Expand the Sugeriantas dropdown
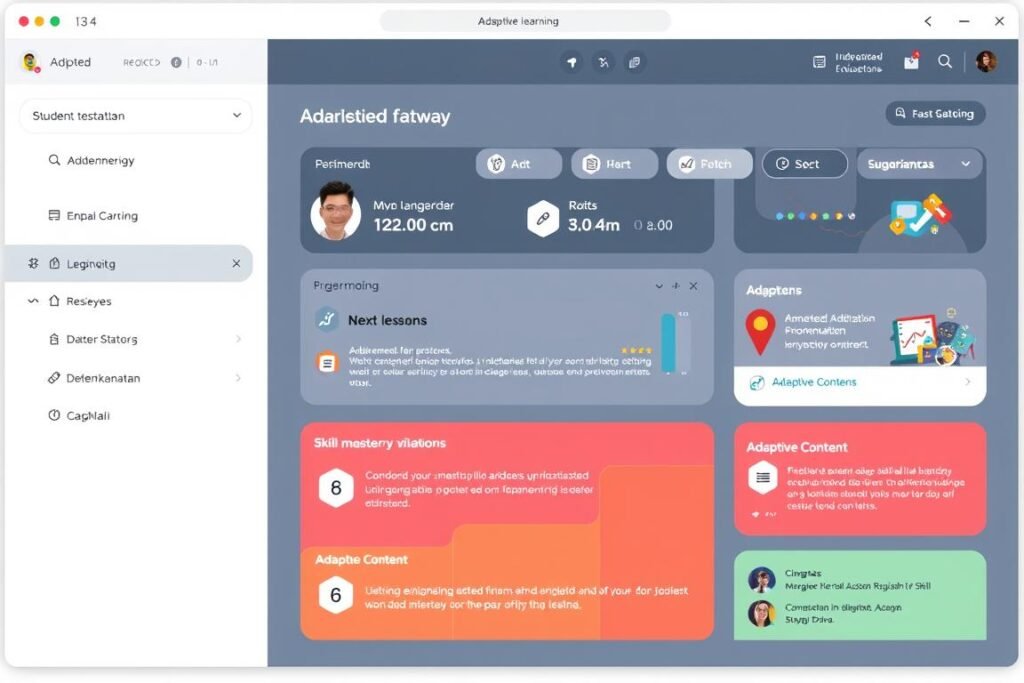This screenshot has height=683, width=1024. pos(919,164)
